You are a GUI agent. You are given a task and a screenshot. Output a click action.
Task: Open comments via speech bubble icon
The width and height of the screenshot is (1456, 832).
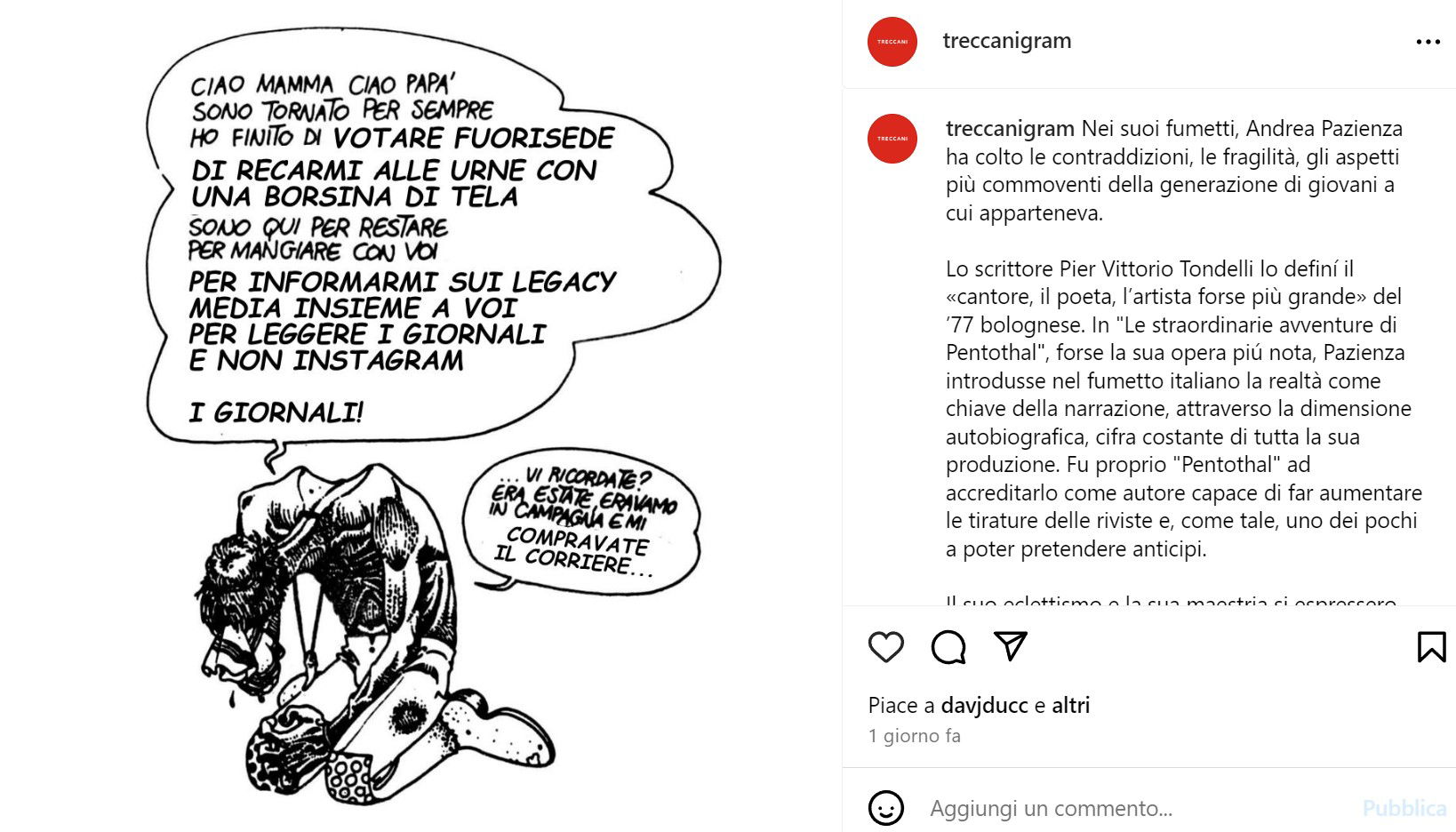click(948, 647)
